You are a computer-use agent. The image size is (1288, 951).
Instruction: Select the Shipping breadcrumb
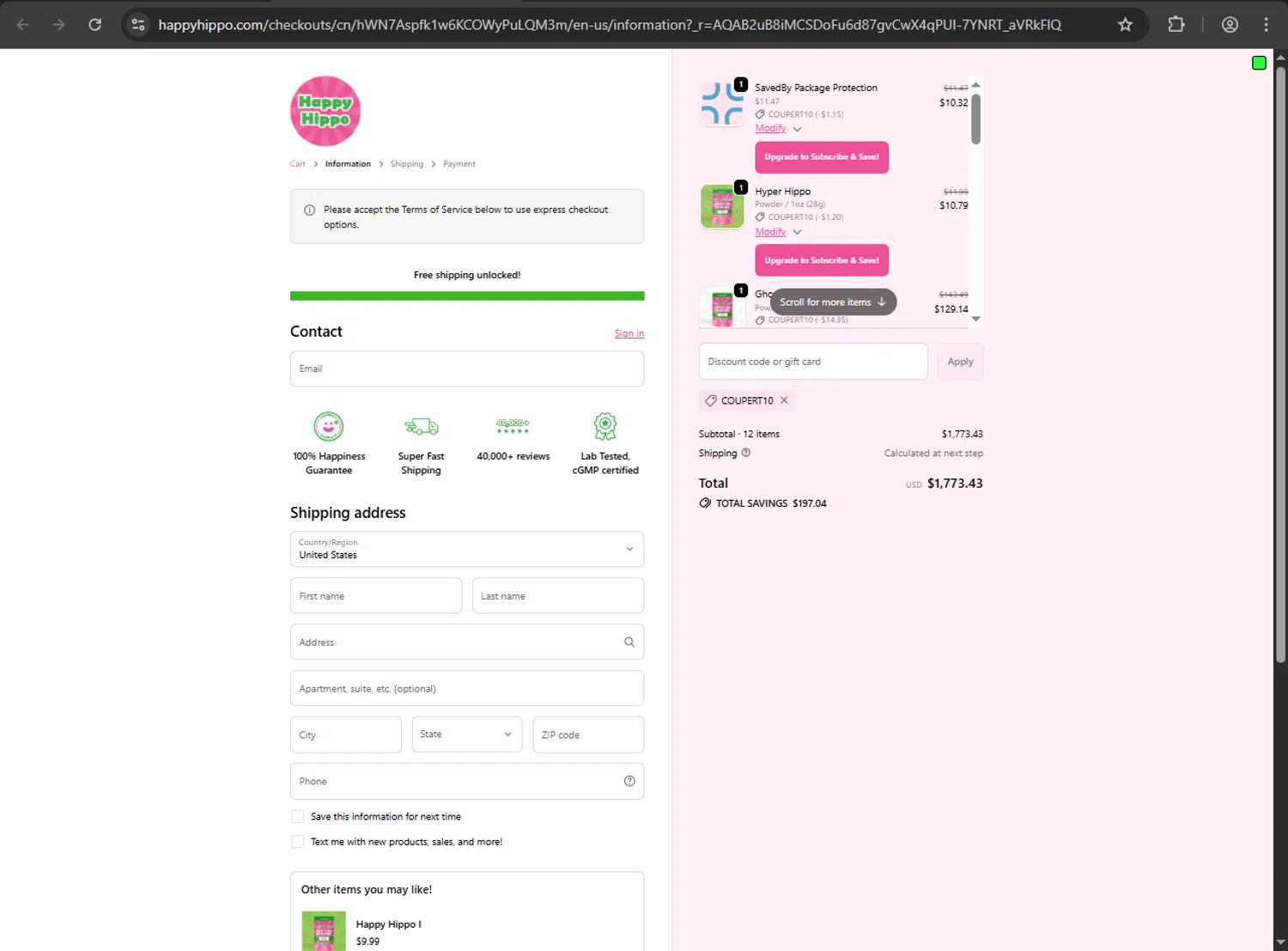(407, 164)
